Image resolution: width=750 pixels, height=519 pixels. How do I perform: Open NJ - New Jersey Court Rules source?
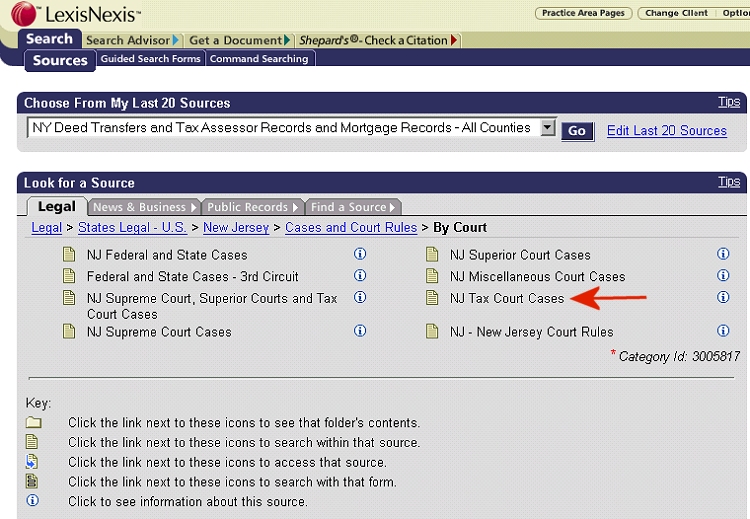tap(531, 331)
